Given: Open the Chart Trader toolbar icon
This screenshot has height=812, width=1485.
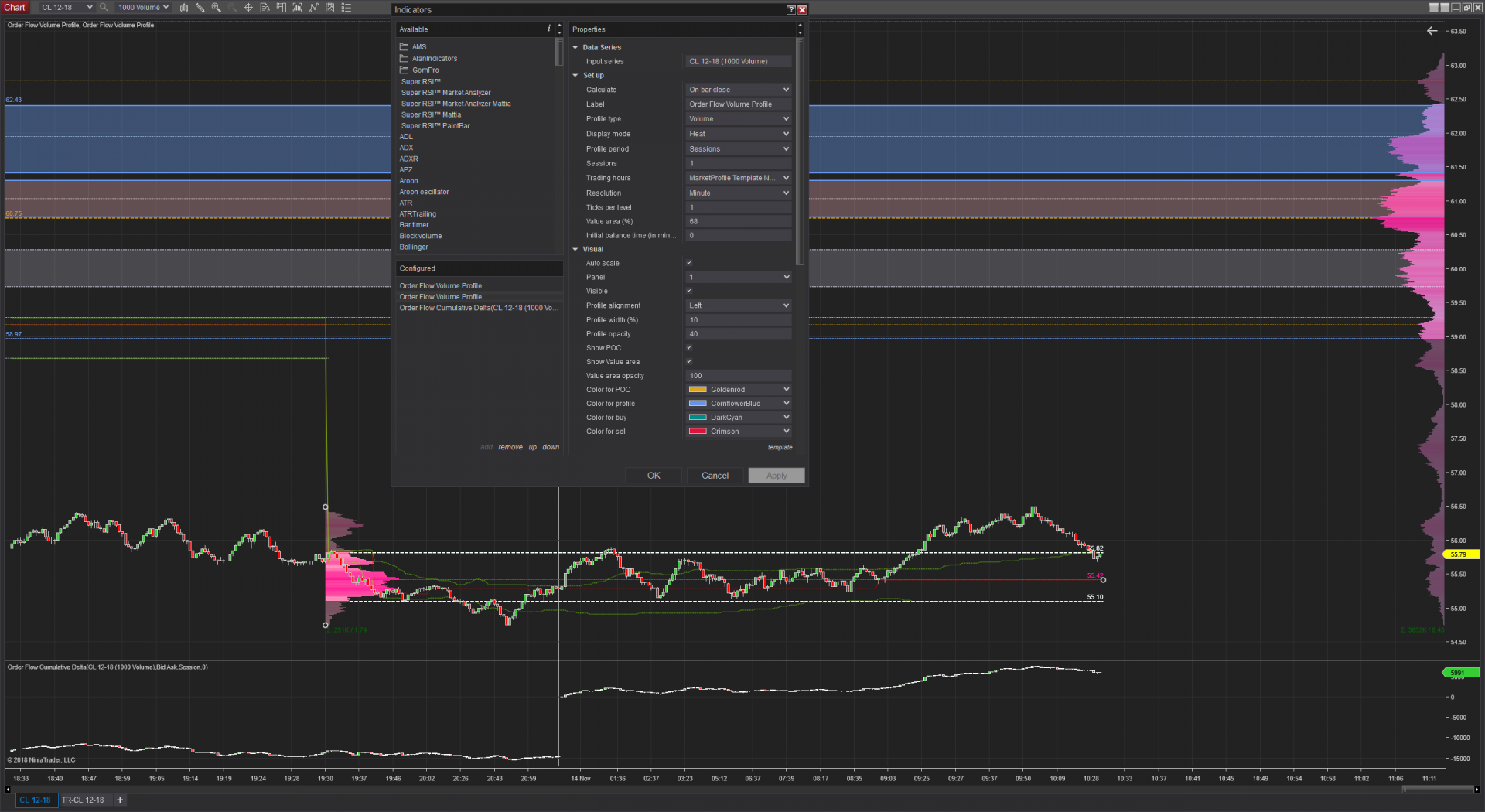Looking at the screenshot, I should tap(281, 8).
